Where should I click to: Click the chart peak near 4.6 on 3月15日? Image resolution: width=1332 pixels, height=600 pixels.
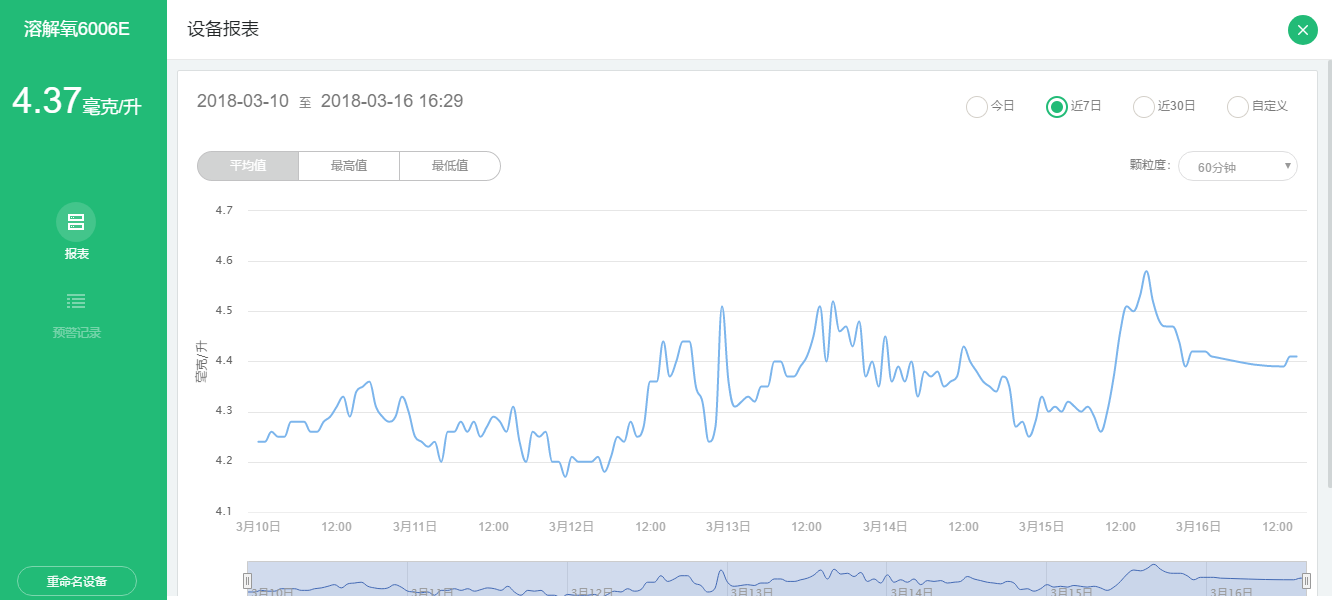1146,271
